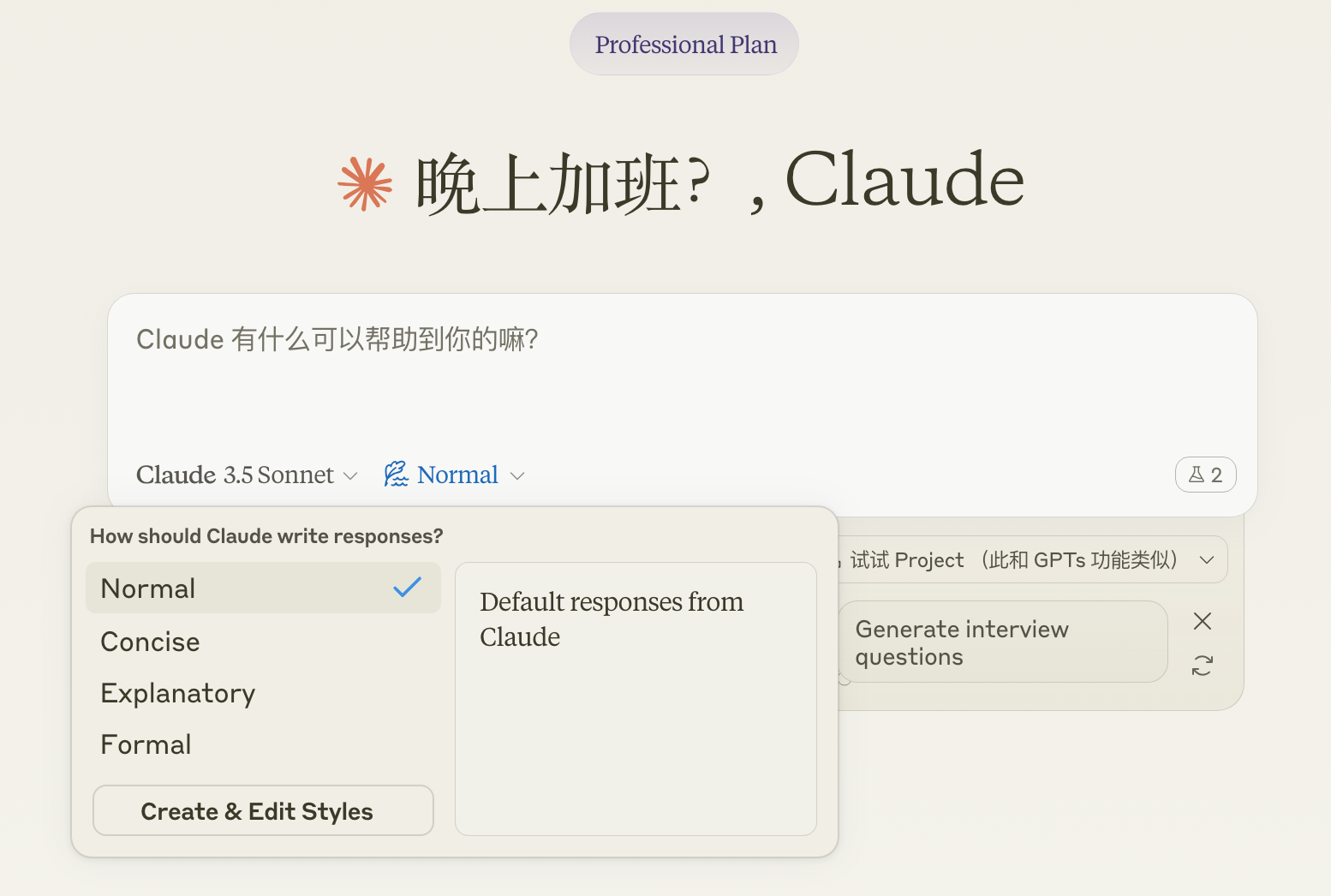
Task: Click the chat message input field
Action: click(682, 377)
